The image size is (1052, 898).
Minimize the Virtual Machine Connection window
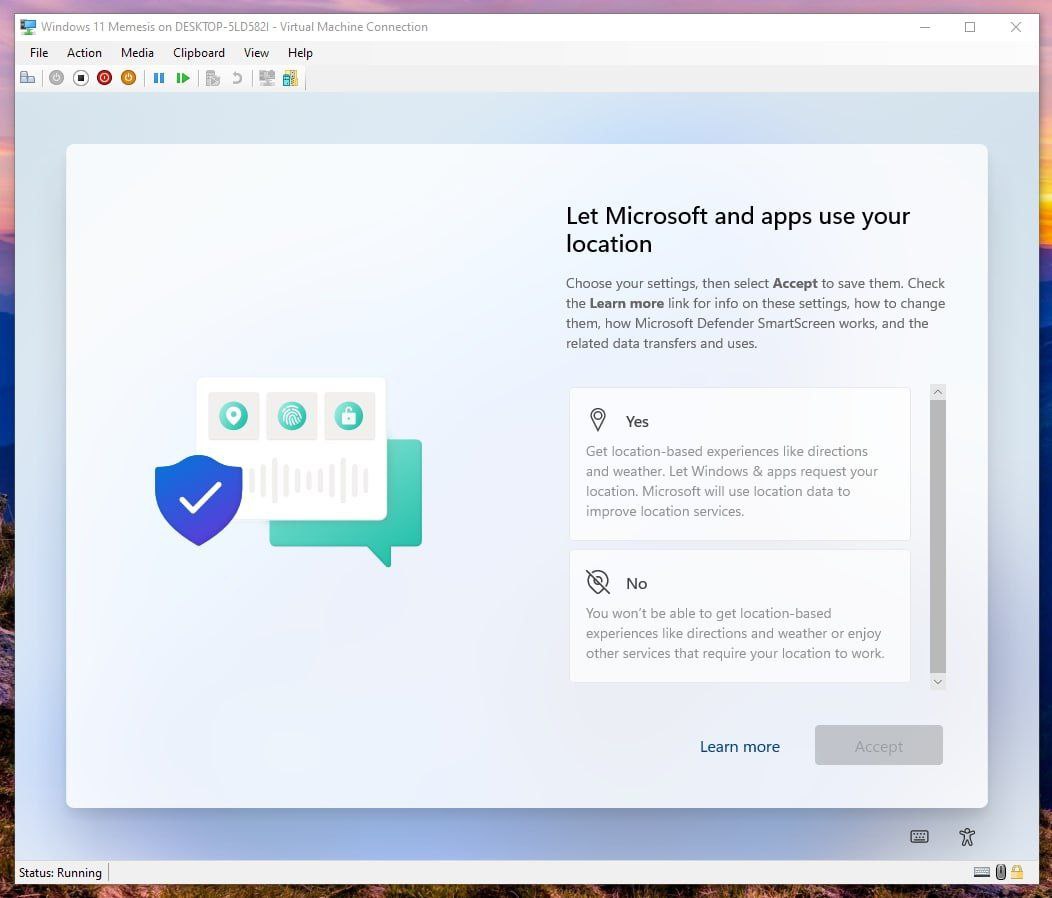[x=925, y=27]
